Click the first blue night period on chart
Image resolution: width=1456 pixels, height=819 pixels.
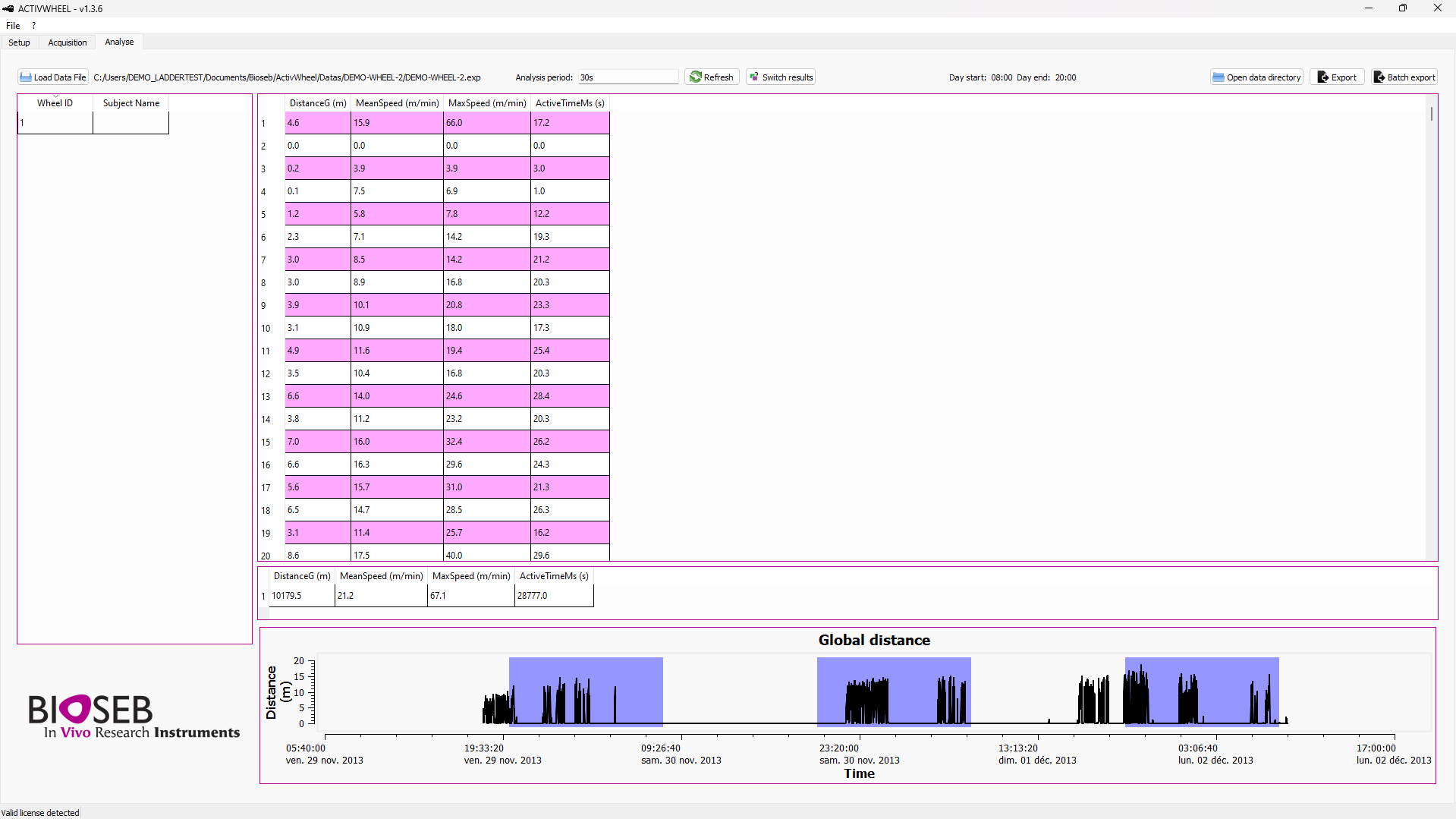coord(585,691)
